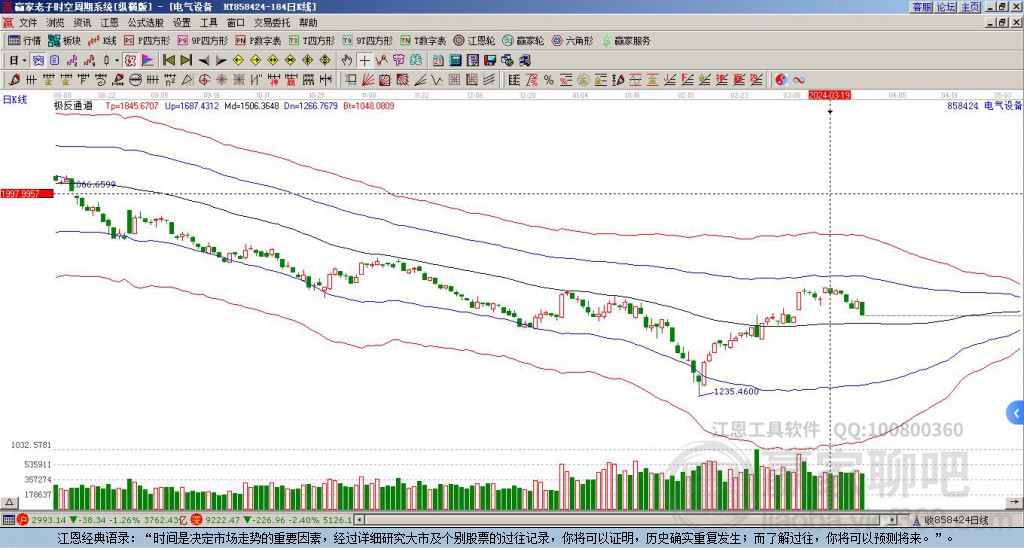Click 论坛 forum button
1024x548 pixels.
(x=946, y=7)
